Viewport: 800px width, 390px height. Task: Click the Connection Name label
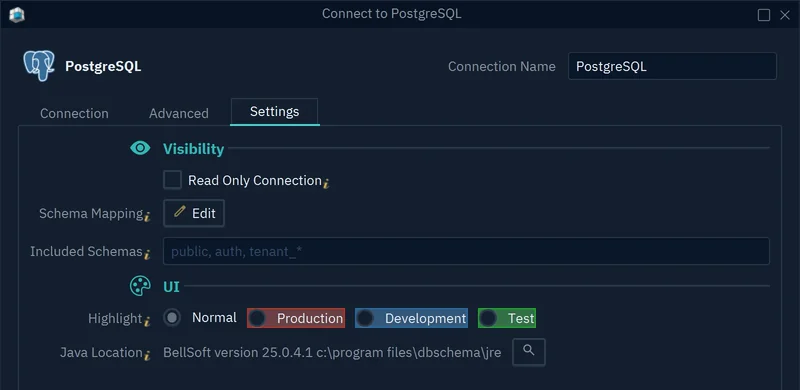point(502,66)
